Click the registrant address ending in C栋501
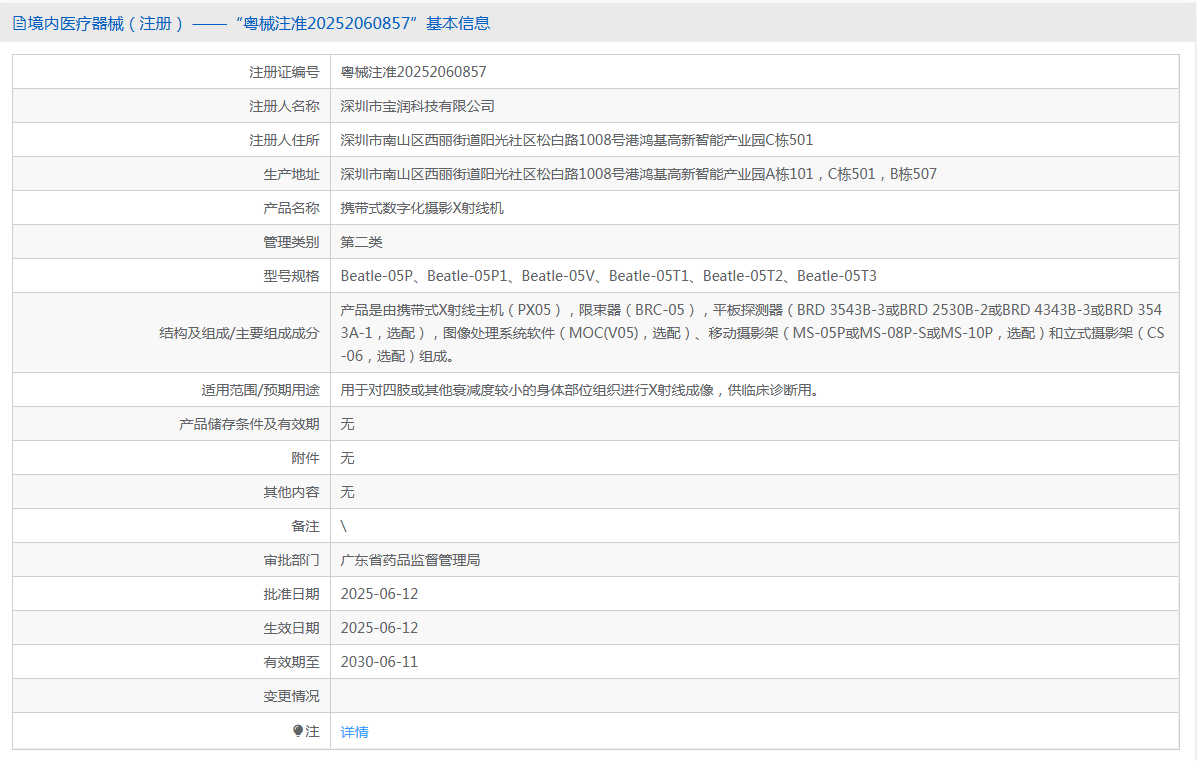This screenshot has height=761, width=1197. pyautogui.click(x=576, y=140)
